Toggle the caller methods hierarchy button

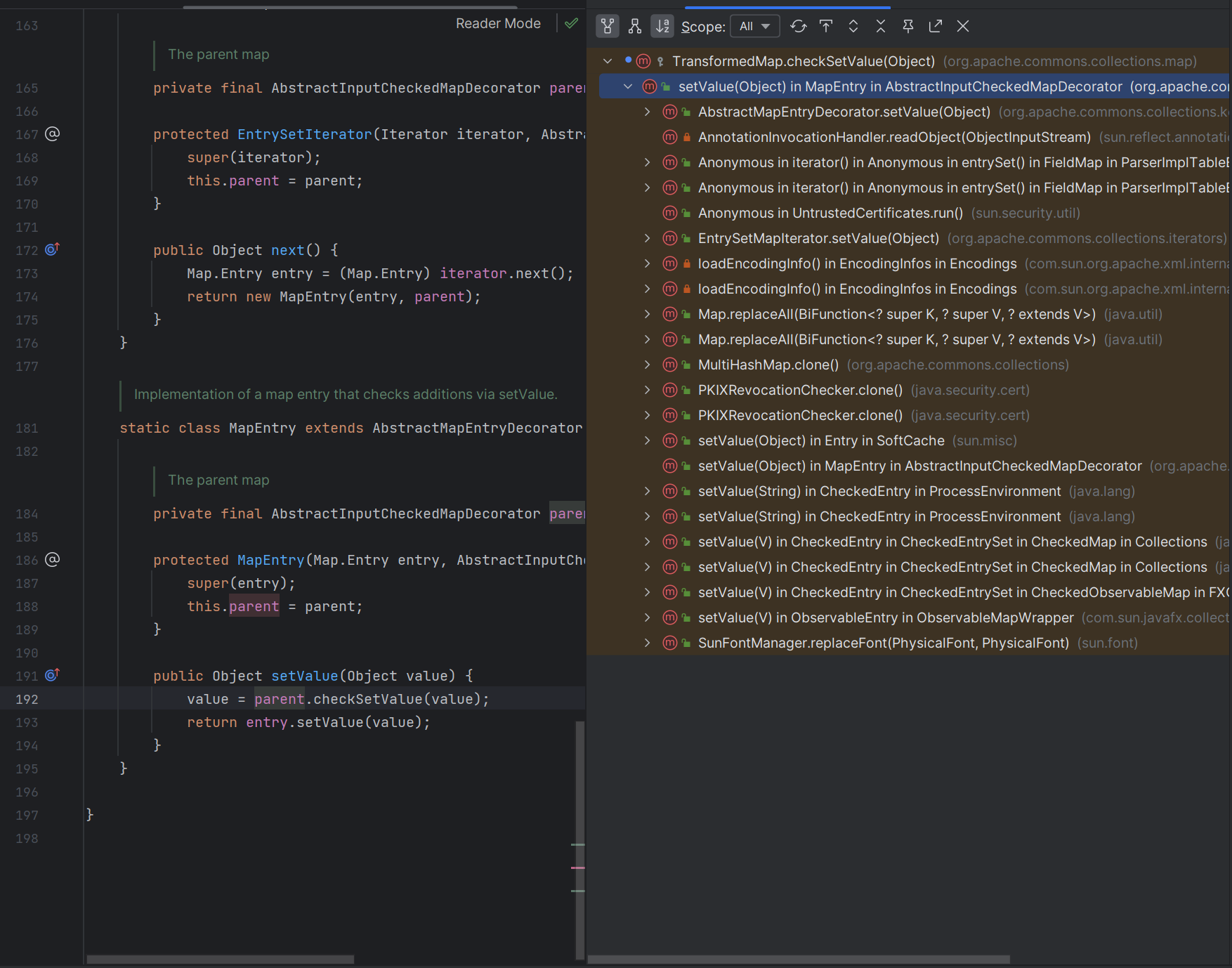pyautogui.click(x=608, y=26)
